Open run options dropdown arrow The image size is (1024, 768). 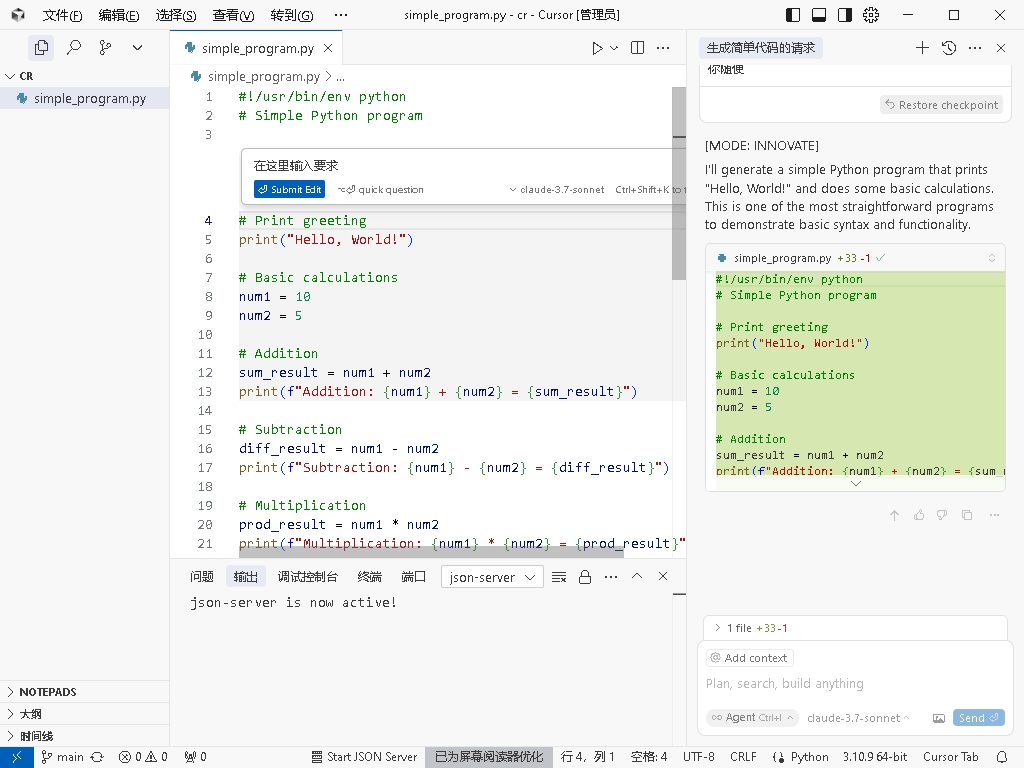point(614,48)
